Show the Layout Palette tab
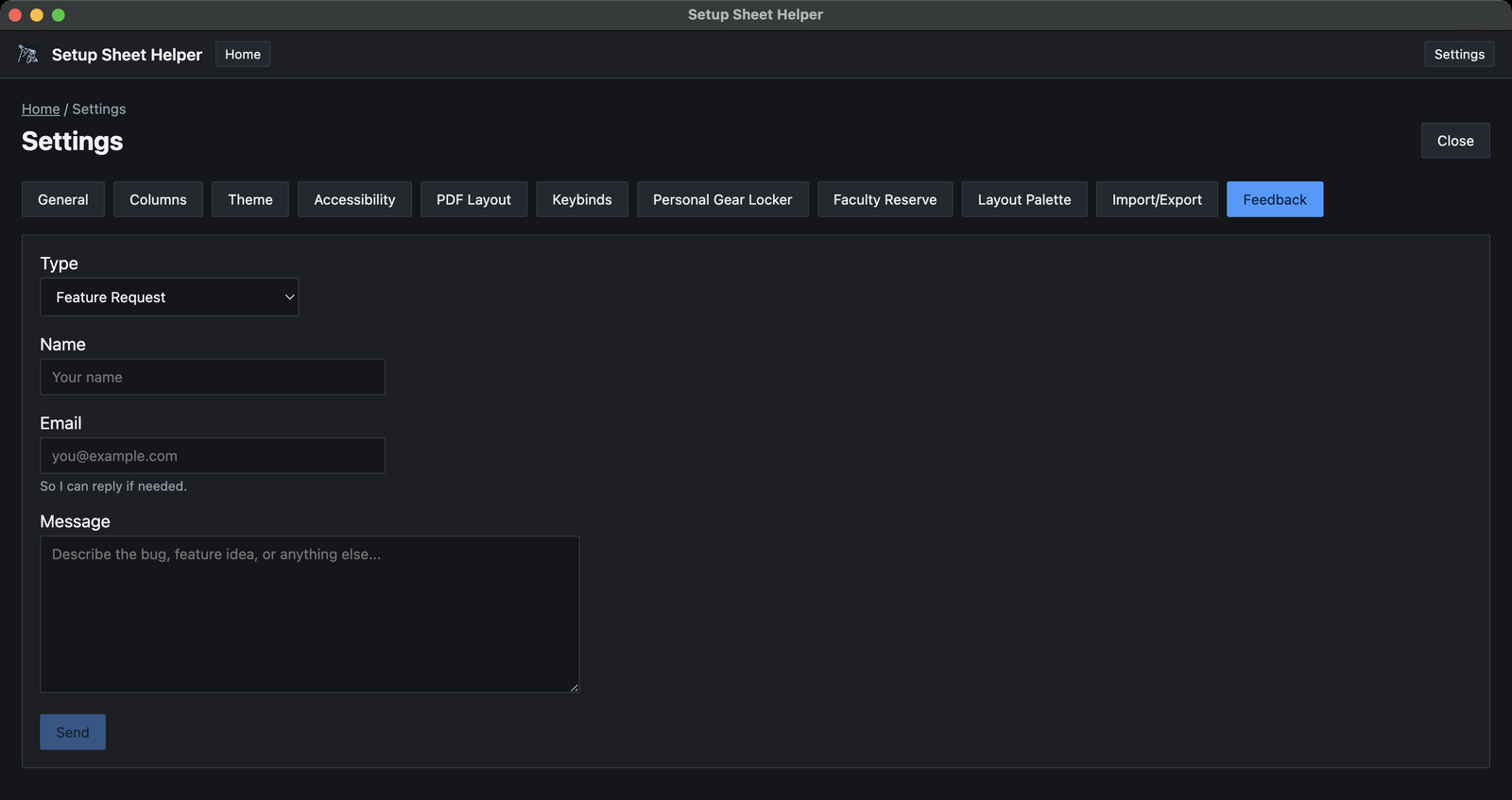 click(x=1024, y=199)
